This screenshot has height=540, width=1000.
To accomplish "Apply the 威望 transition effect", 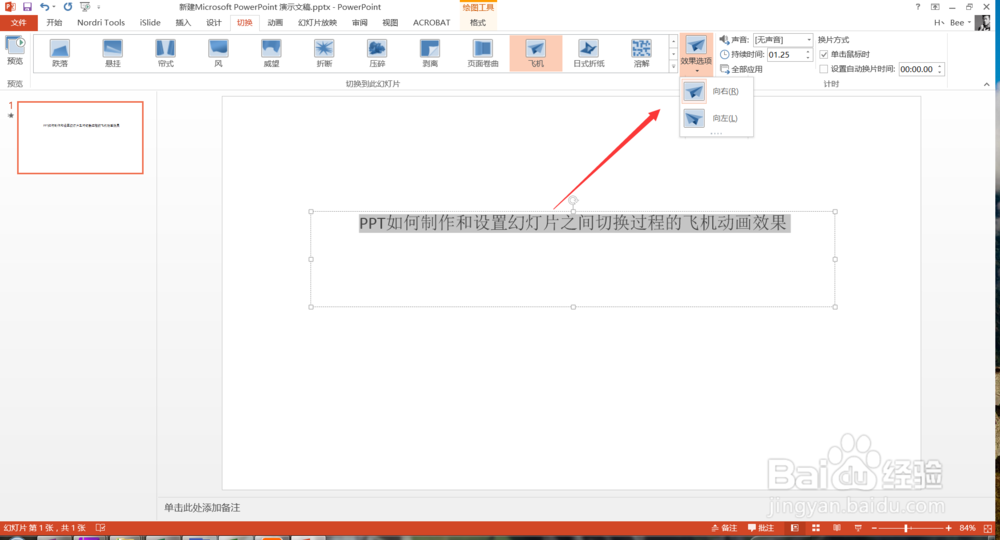I will 271,53.
